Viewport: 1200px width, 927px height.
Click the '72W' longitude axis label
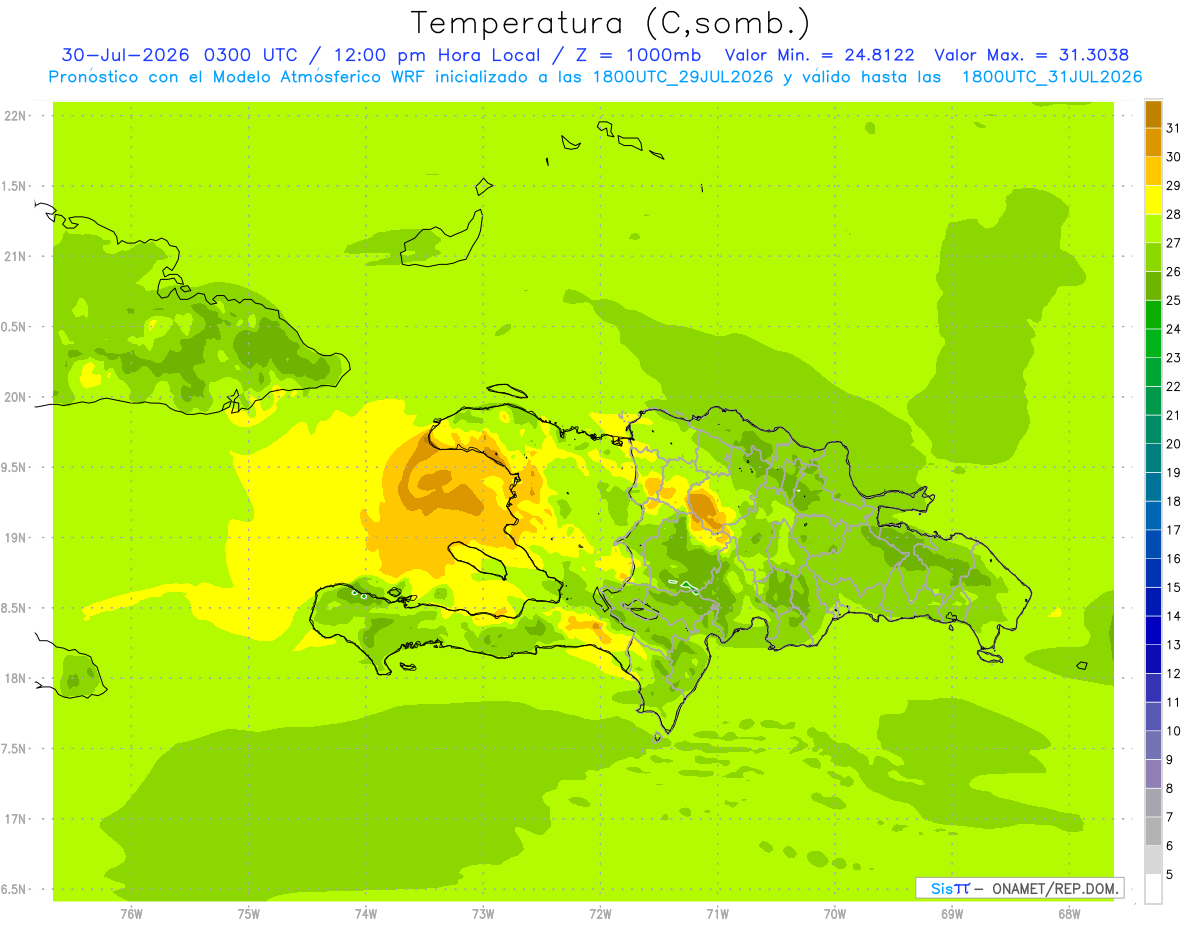point(600,914)
